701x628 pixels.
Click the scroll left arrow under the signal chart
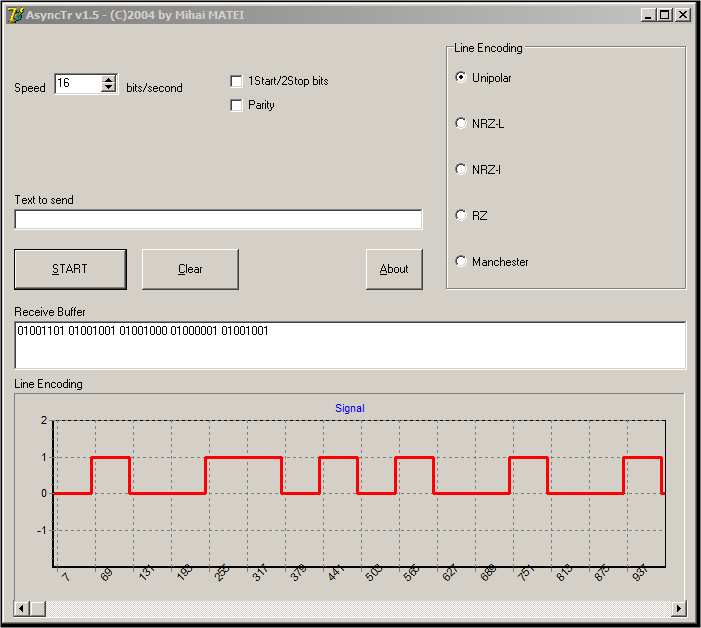(x=21, y=608)
